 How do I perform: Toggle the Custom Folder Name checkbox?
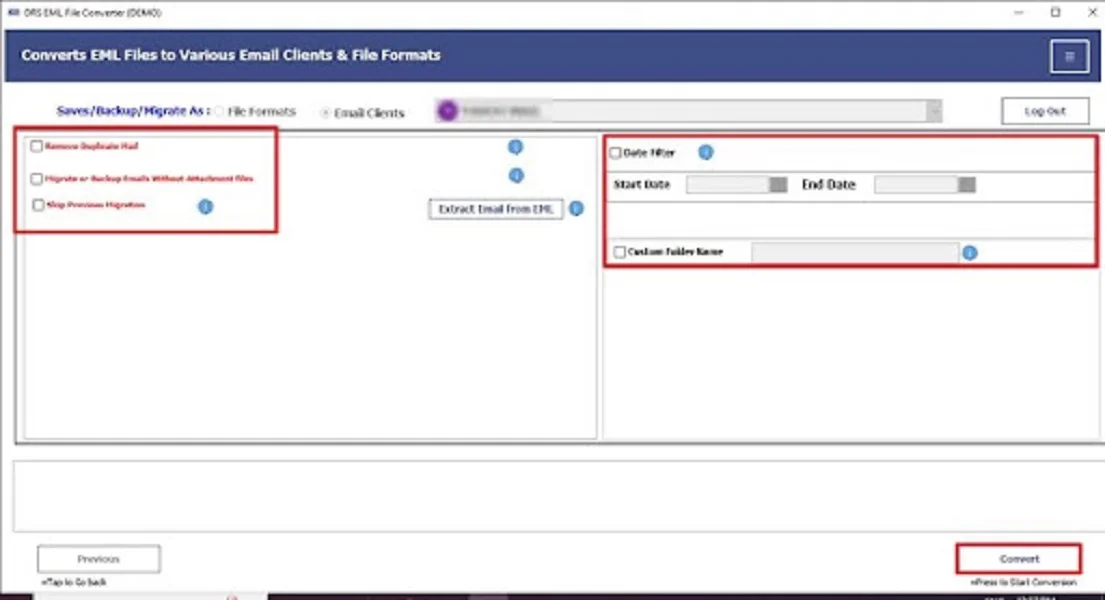[618, 252]
